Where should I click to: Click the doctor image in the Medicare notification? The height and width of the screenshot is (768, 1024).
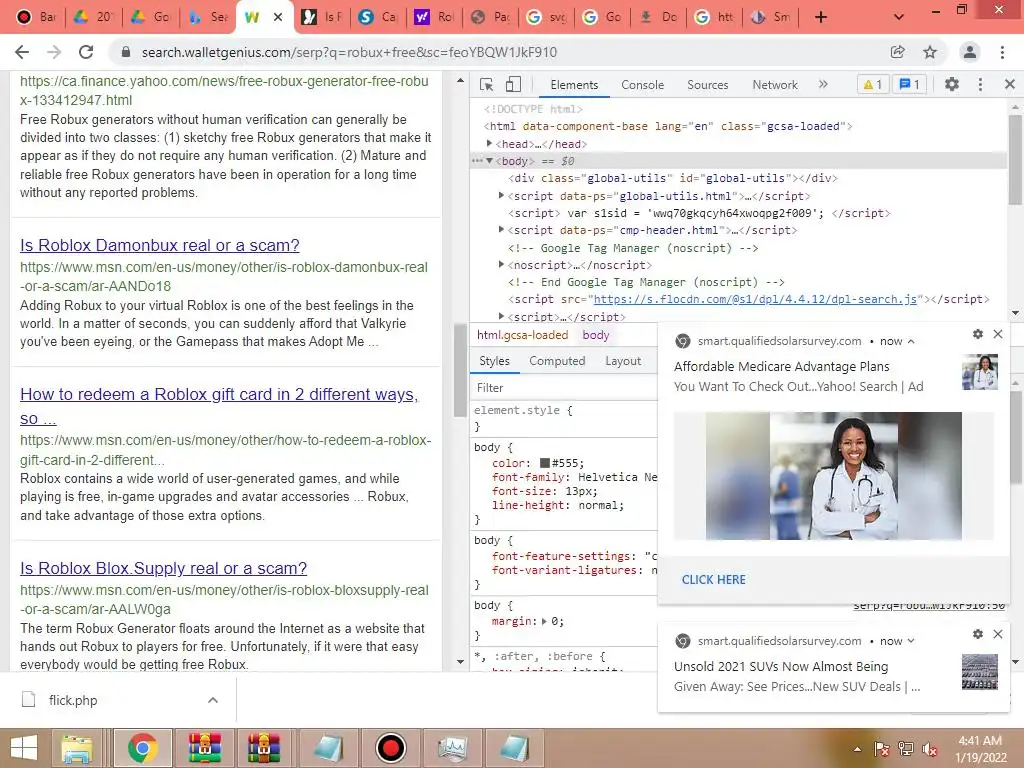833,476
